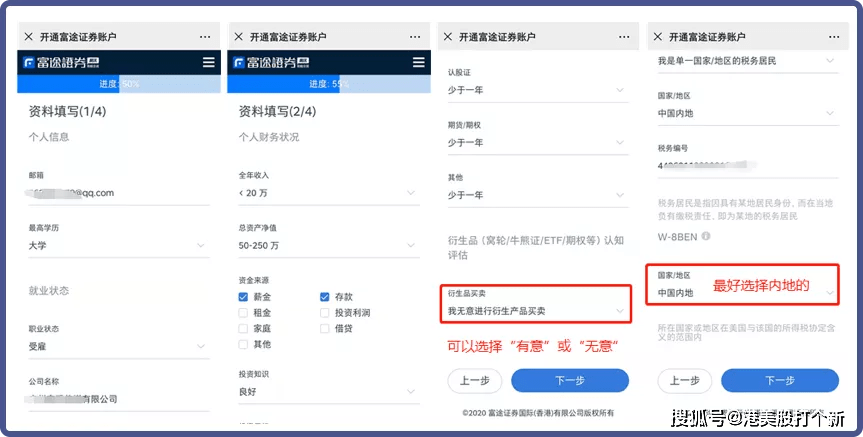Close fourth panel via X icon
863x437 pixels.
(x=658, y=37)
